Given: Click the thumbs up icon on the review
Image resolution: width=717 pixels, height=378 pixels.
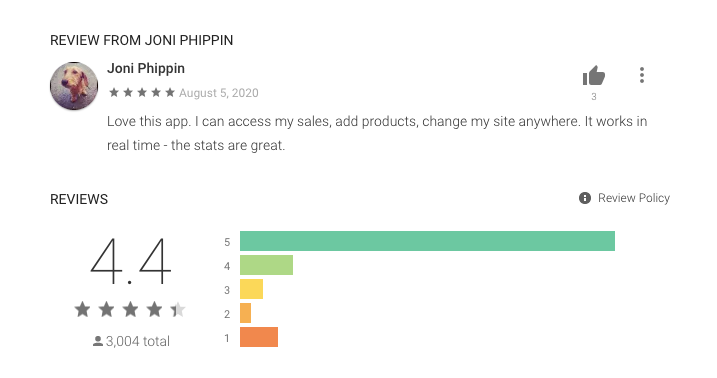Looking at the screenshot, I should pos(594,75).
